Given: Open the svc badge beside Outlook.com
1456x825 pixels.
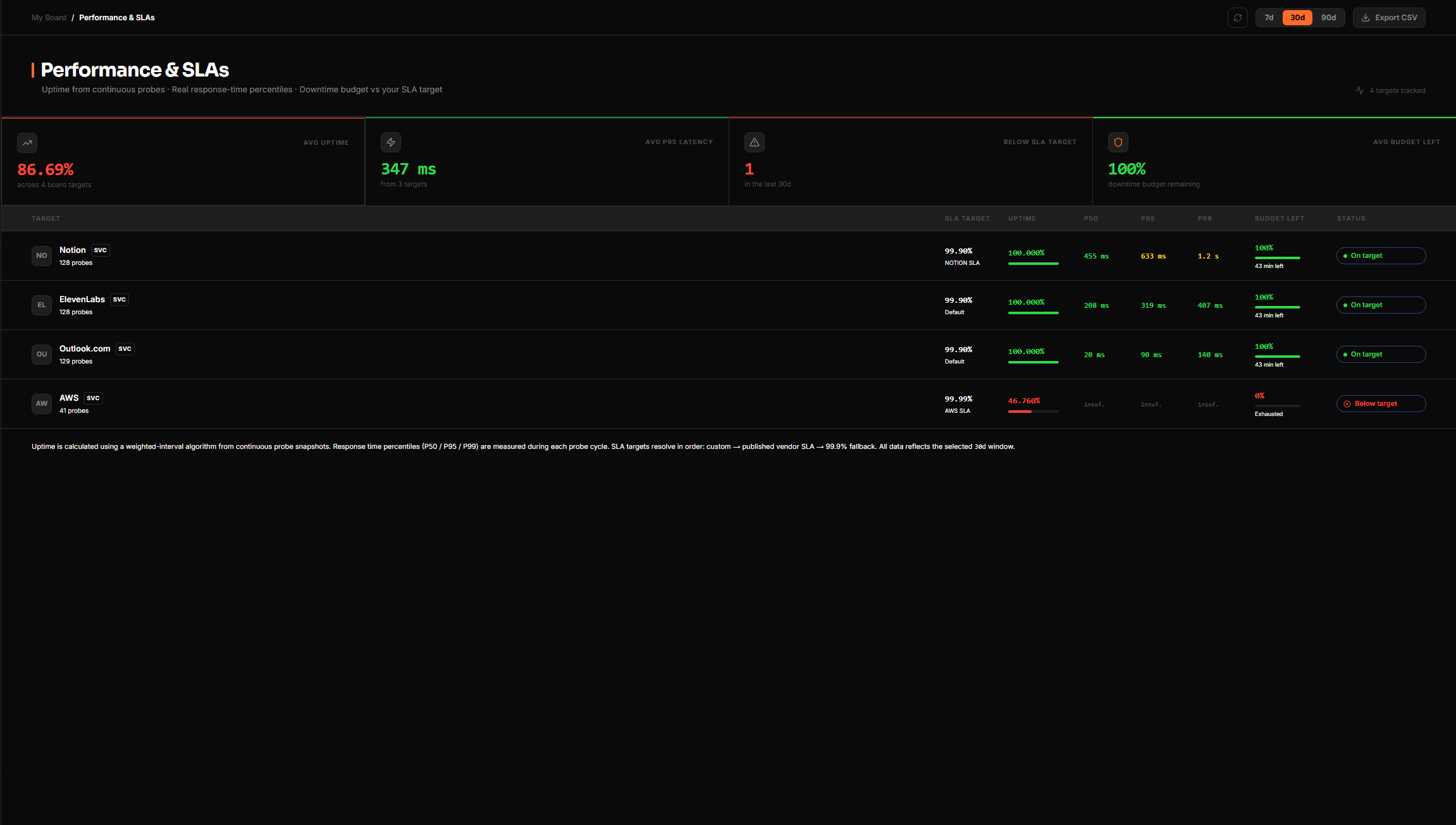Looking at the screenshot, I should tap(125, 348).
